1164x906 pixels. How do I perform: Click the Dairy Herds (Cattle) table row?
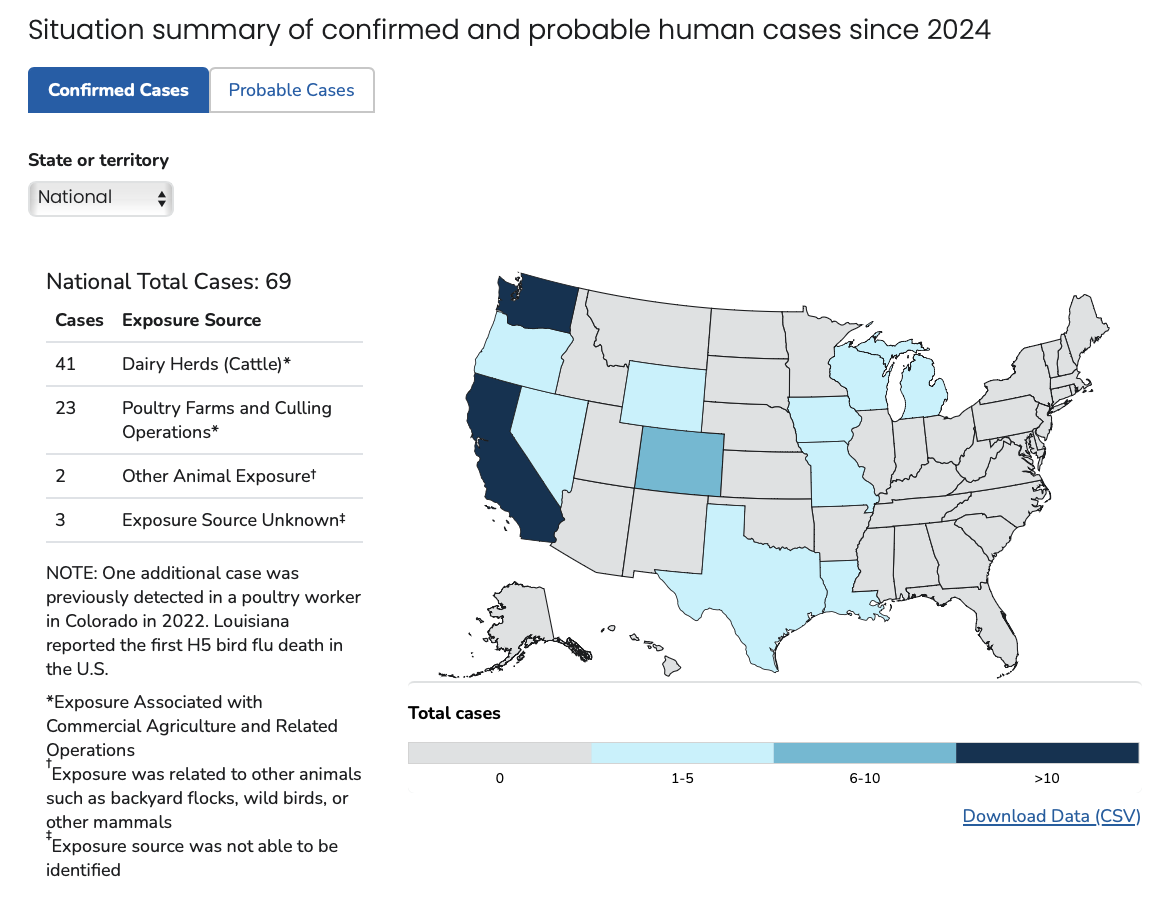(204, 364)
